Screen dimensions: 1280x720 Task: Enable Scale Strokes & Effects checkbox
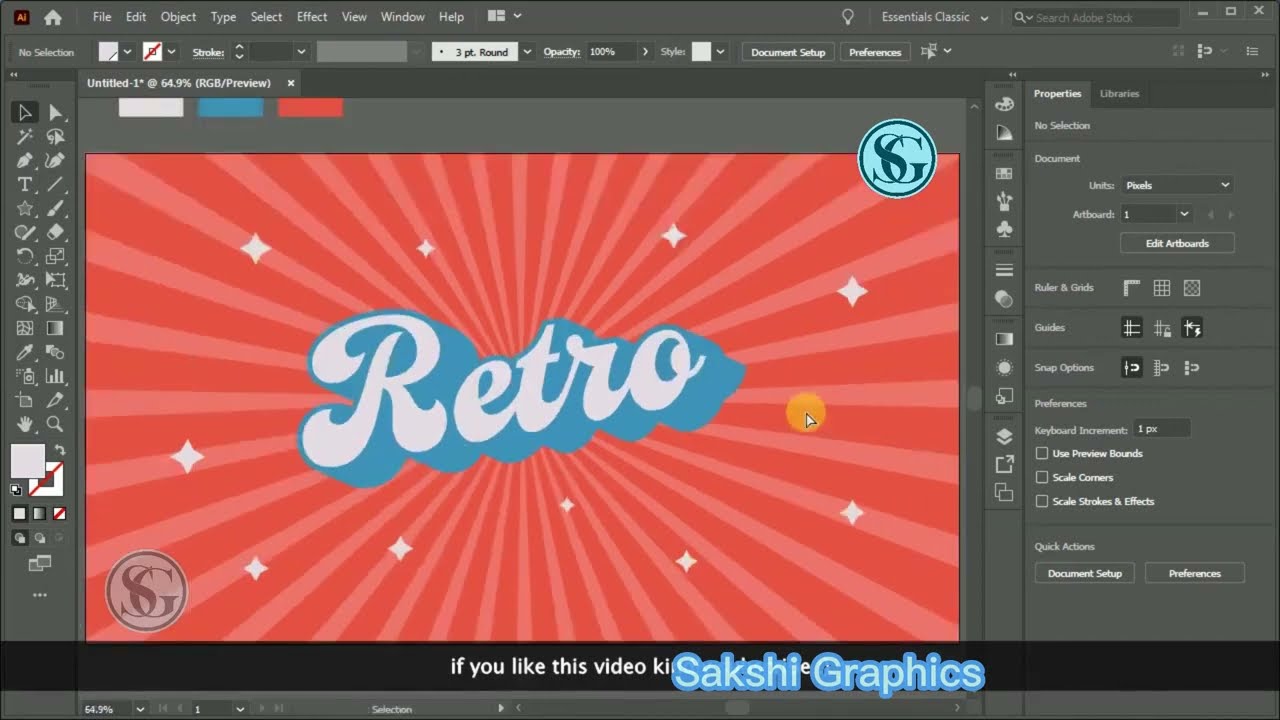[x=1042, y=501]
